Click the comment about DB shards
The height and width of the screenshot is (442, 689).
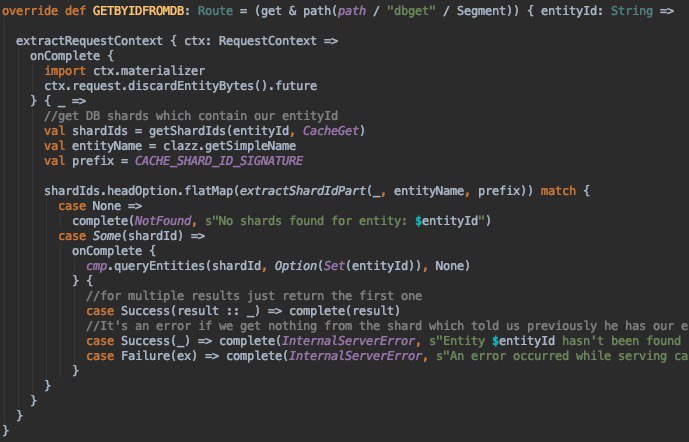[x=191, y=116]
